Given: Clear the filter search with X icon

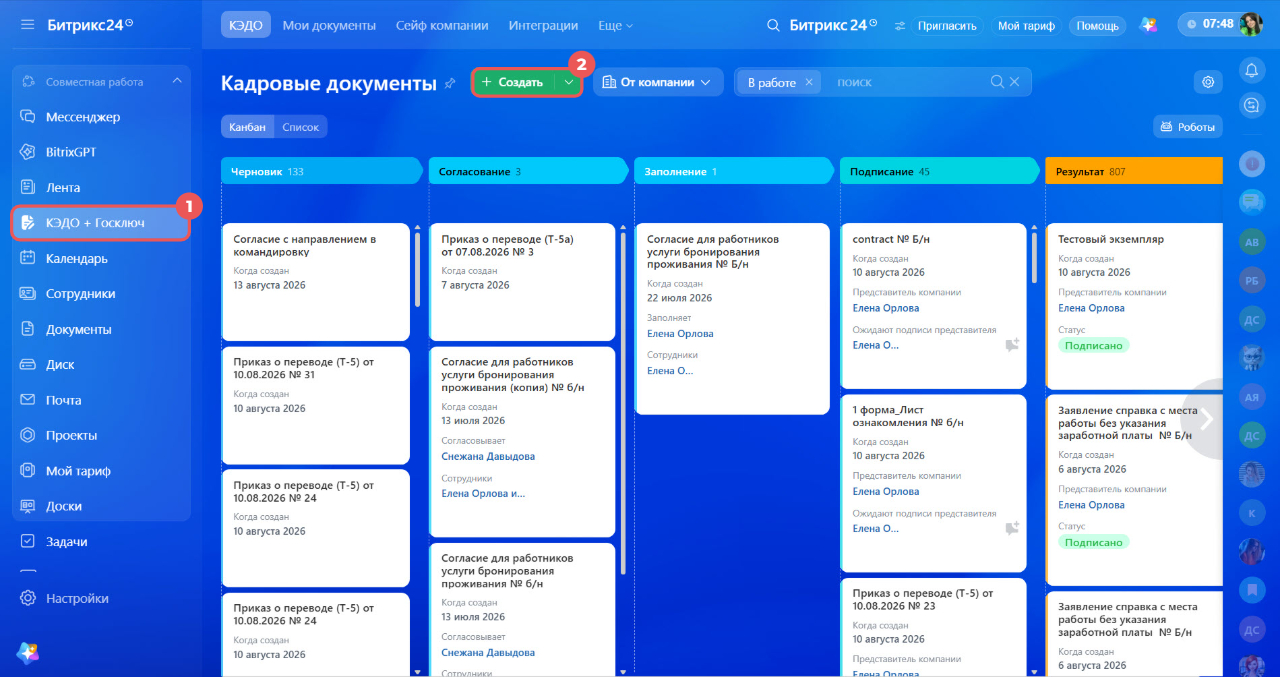Looking at the screenshot, I should (x=1015, y=82).
